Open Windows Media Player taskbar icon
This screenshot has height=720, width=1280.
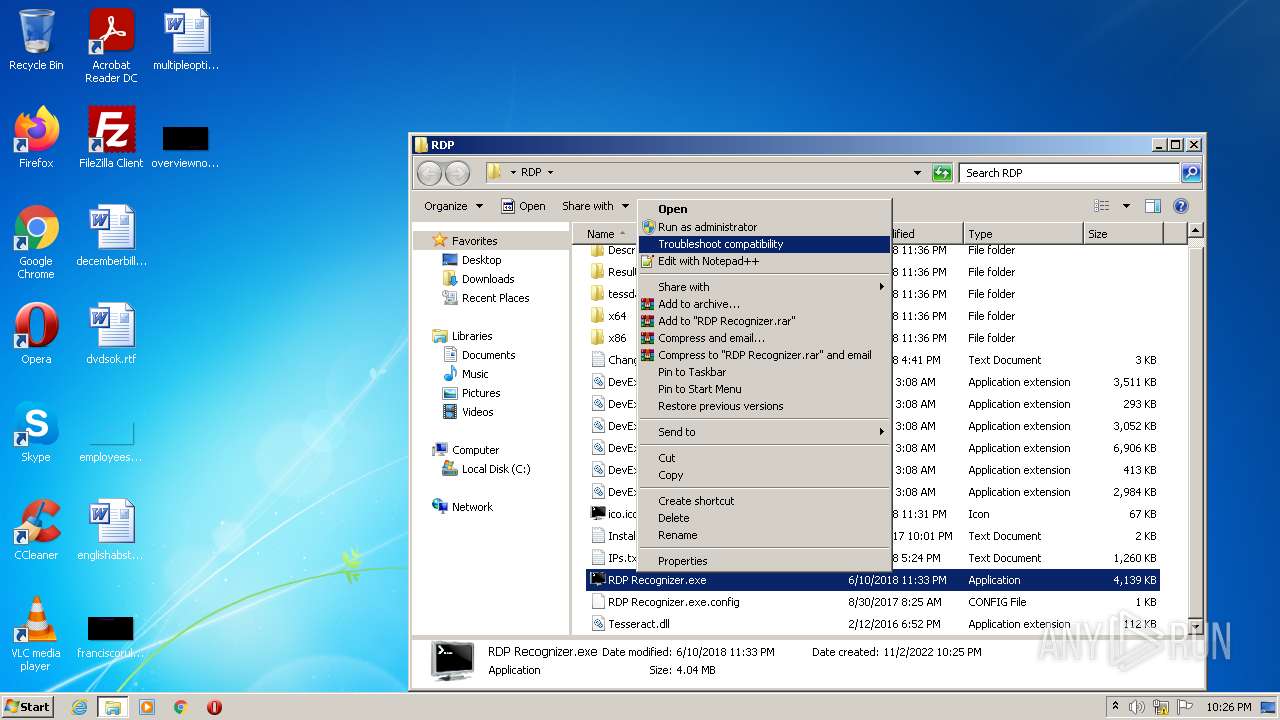click(x=147, y=707)
